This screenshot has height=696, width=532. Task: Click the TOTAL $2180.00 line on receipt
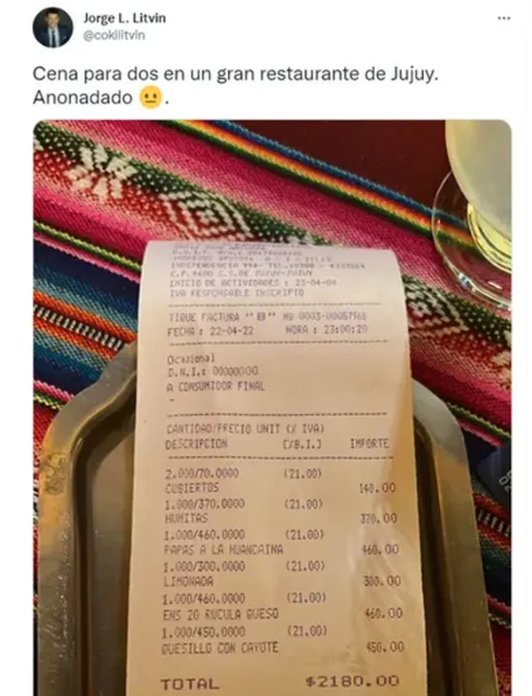280,682
